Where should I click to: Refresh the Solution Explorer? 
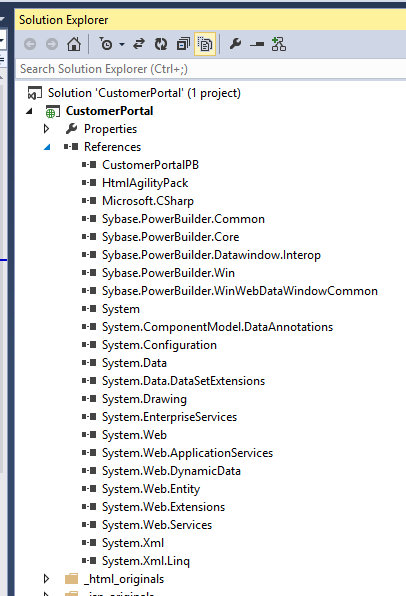[x=161, y=44]
